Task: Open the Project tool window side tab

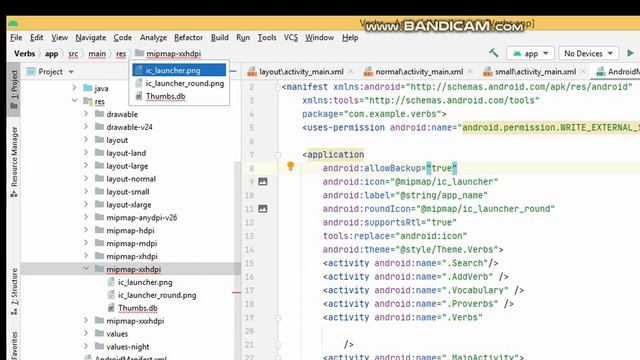Action: [x=14, y=89]
